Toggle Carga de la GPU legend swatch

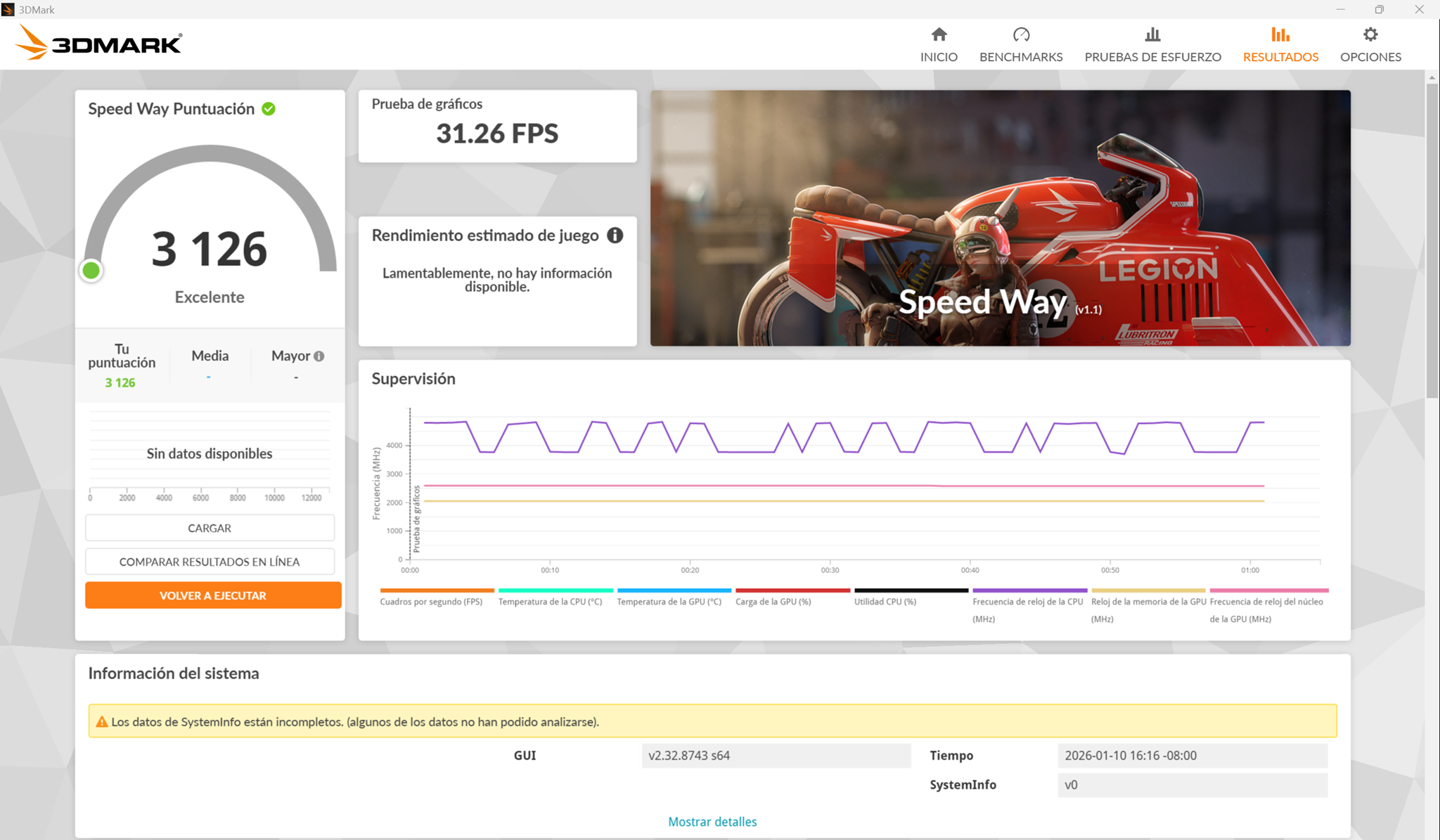[792, 590]
